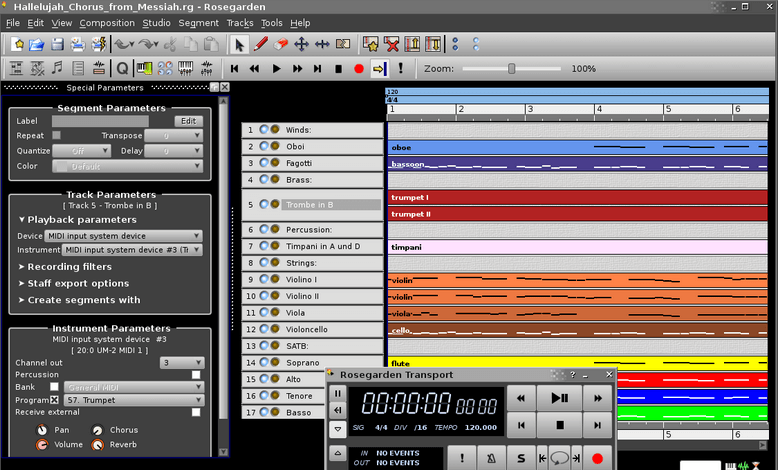
Task: Choose the Move segment tool
Action: [301, 44]
